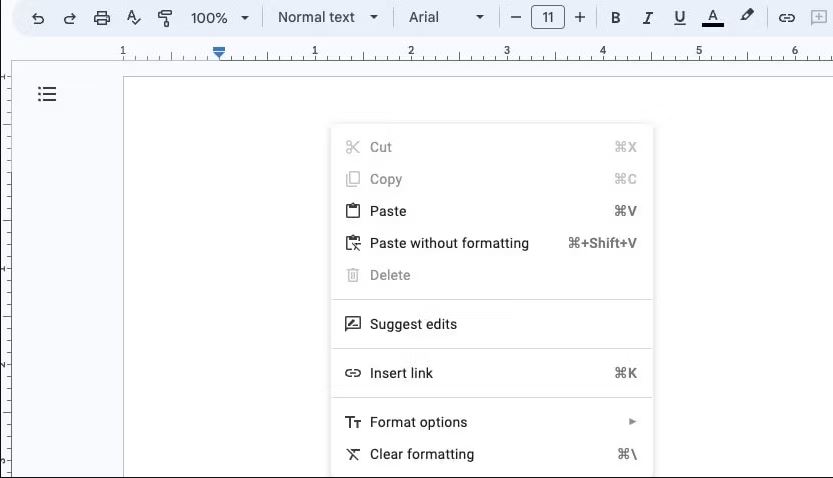833x478 pixels.
Task: Print the document using printer icon
Action: [x=101, y=18]
